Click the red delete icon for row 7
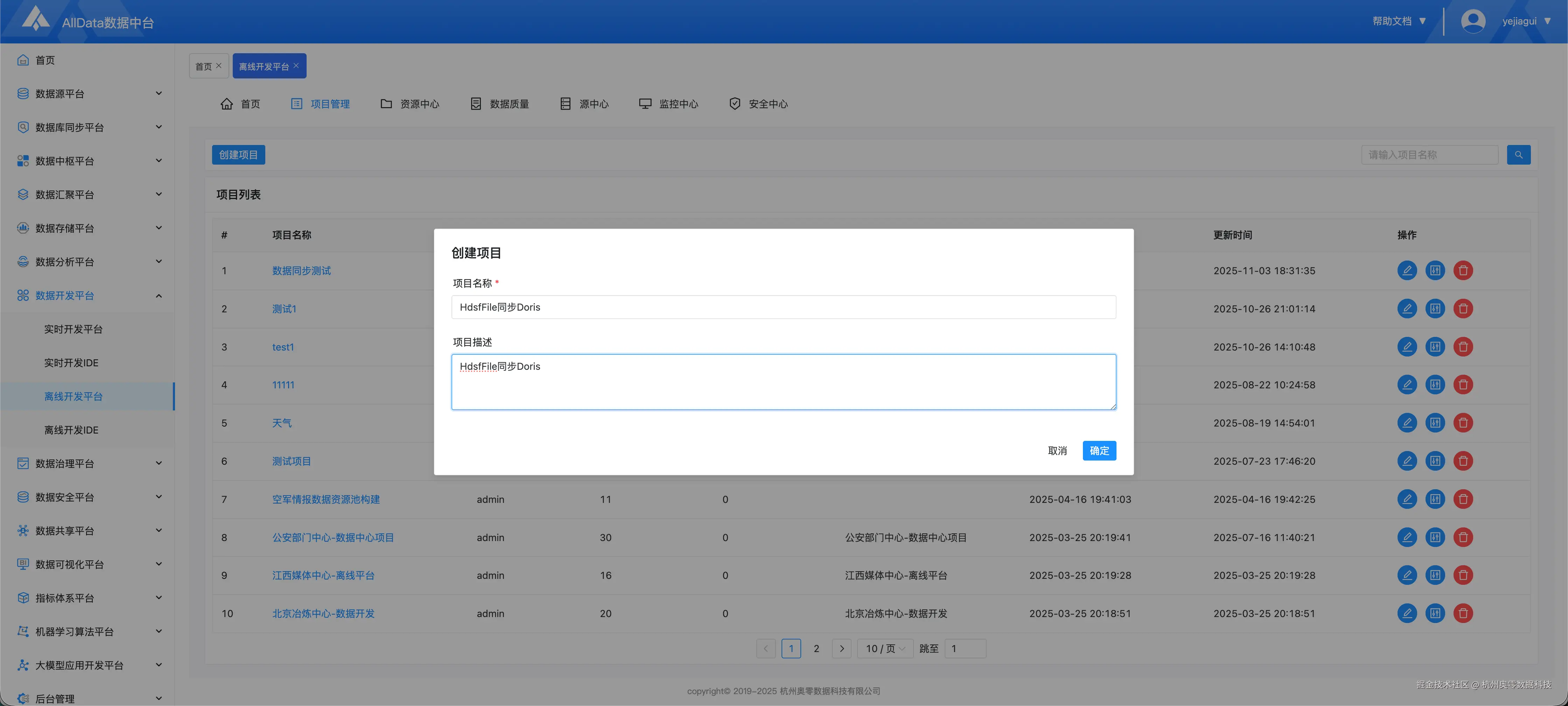1568x706 pixels. [1463, 499]
